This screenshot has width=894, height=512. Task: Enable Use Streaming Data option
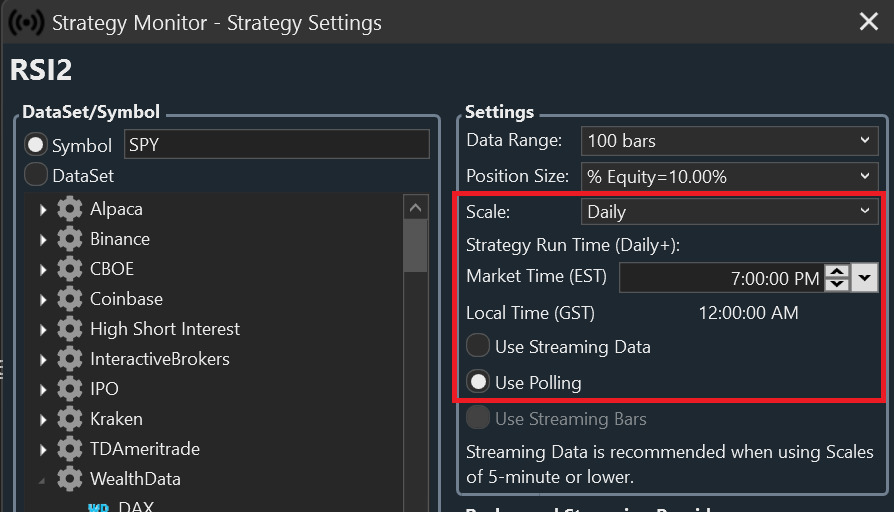tap(479, 346)
